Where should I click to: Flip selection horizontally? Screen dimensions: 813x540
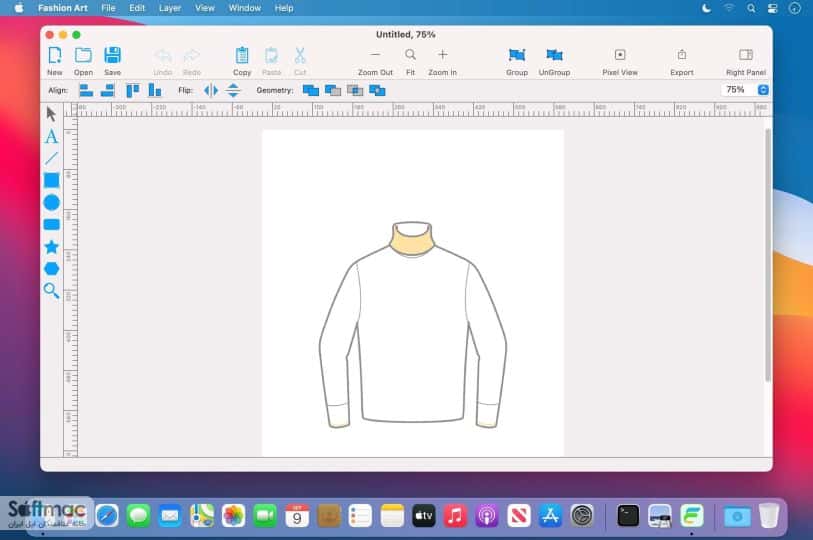211,90
